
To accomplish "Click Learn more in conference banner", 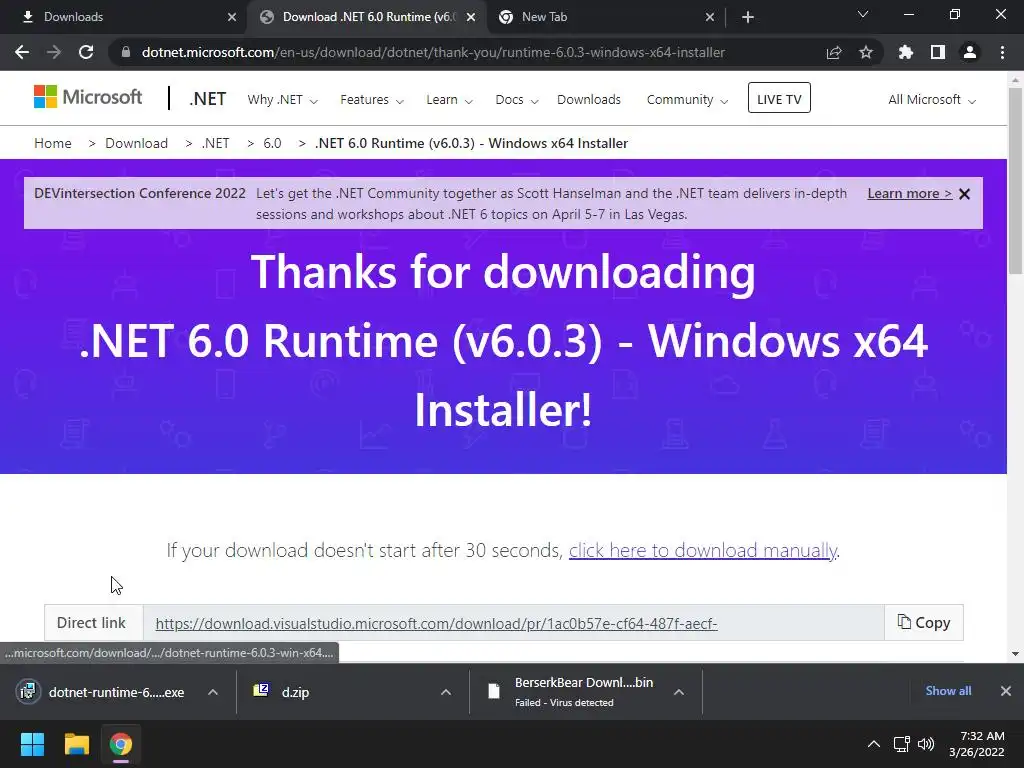I will [910, 193].
